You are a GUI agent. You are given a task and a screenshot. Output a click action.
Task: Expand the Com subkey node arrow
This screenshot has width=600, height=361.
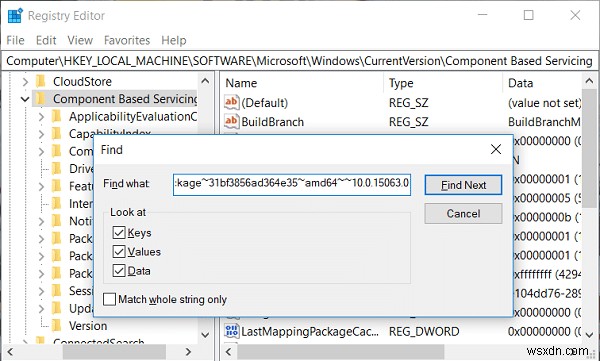[x=41, y=151]
